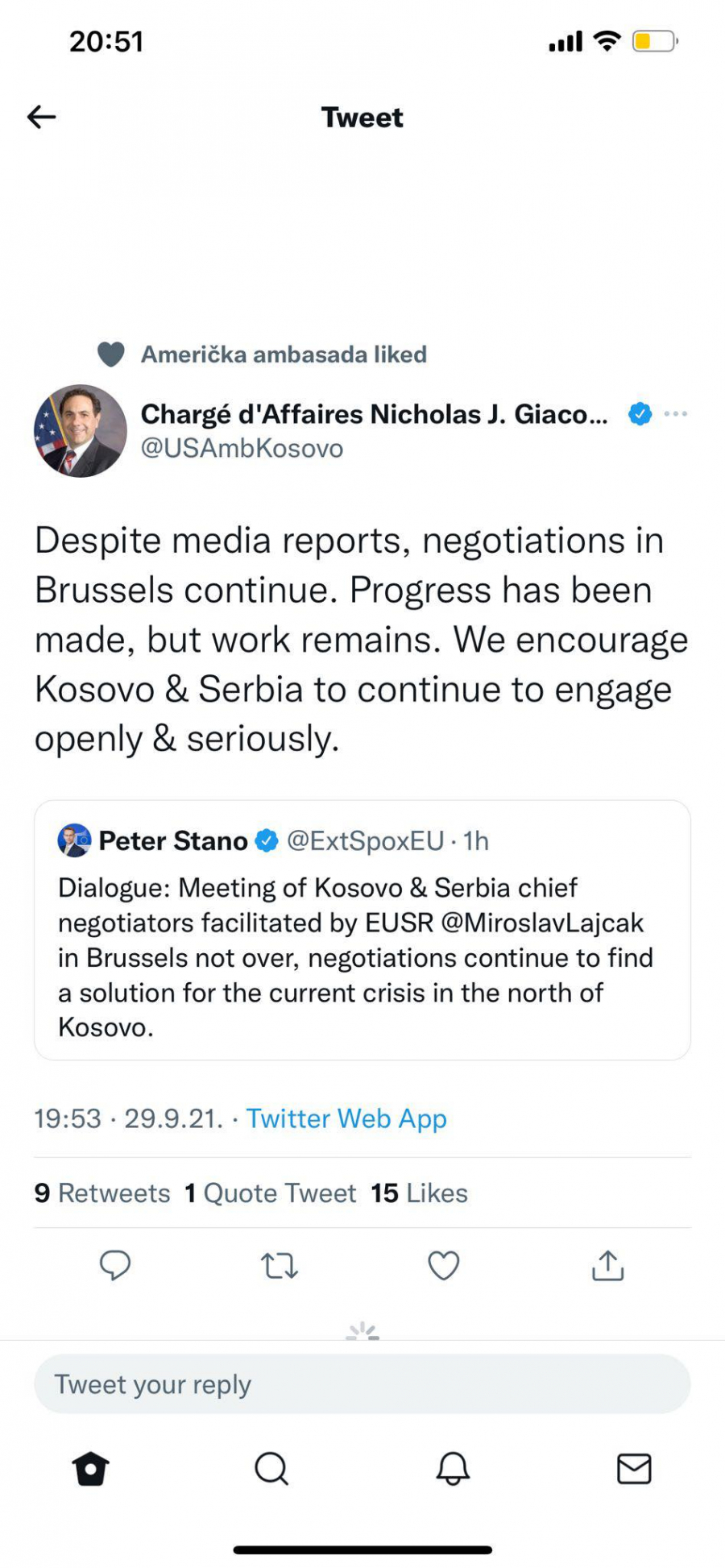
Task: Open the tweet's three-dot more menu
Action: pyautogui.click(x=675, y=414)
